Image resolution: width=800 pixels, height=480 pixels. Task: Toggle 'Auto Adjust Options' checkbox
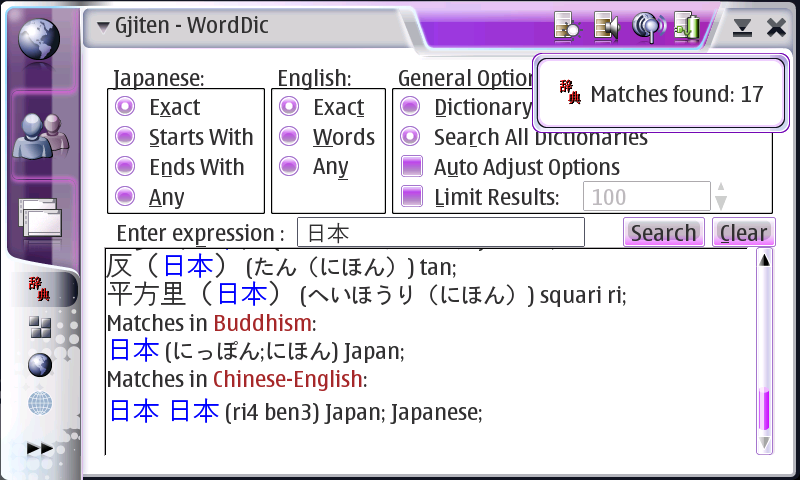[x=411, y=167]
